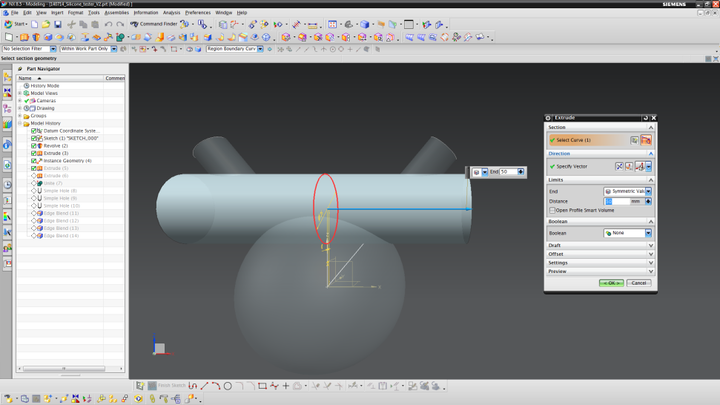Image resolution: width=720 pixels, height=405 pixels.
Task: Click the Measure Distance icon
Action: (x=313, y=24)
